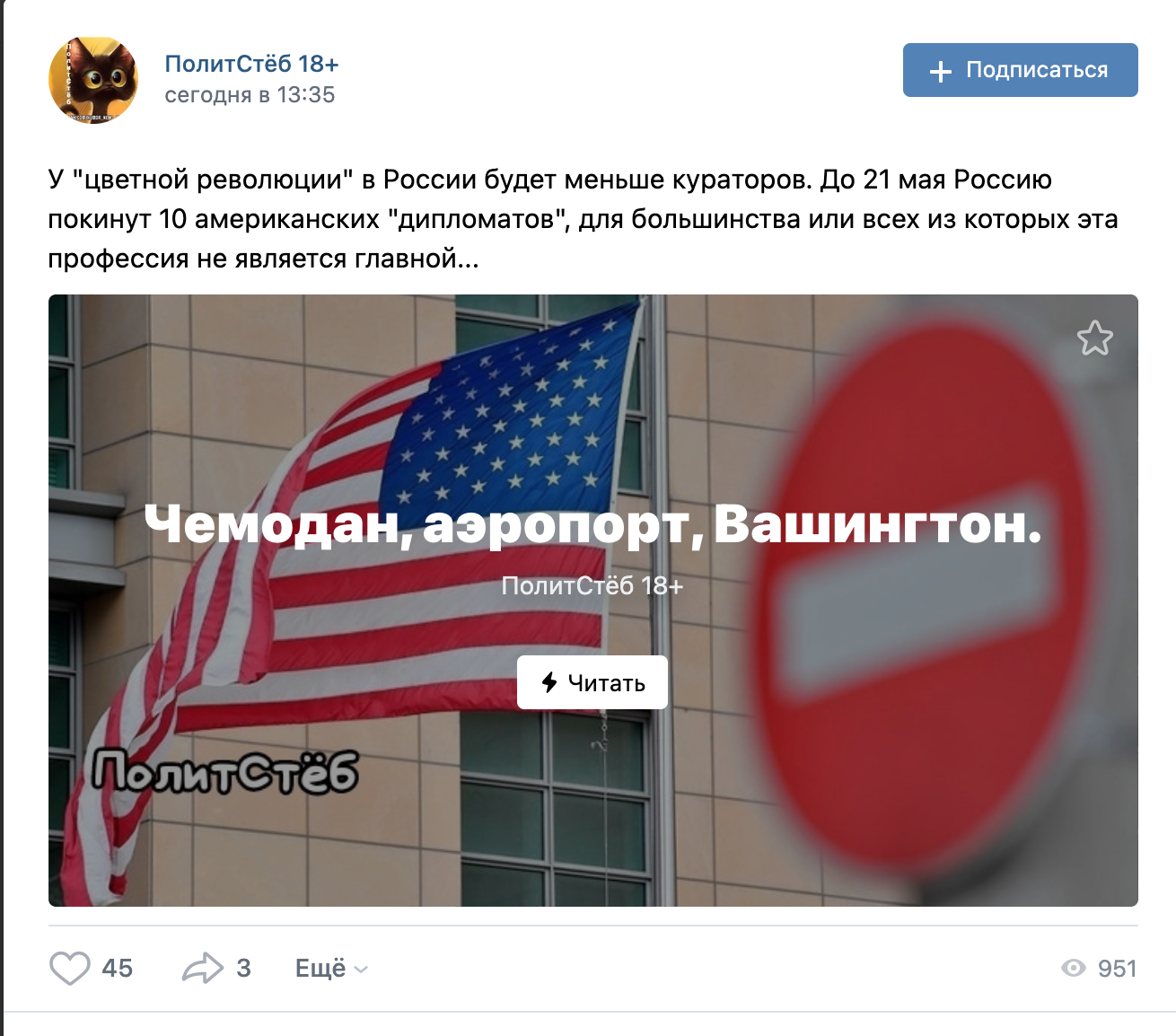Image resolution: width=1176 pixels, height=1036 pixels.
Task: Click the share count 3
Action: click(x=243, y=968)
